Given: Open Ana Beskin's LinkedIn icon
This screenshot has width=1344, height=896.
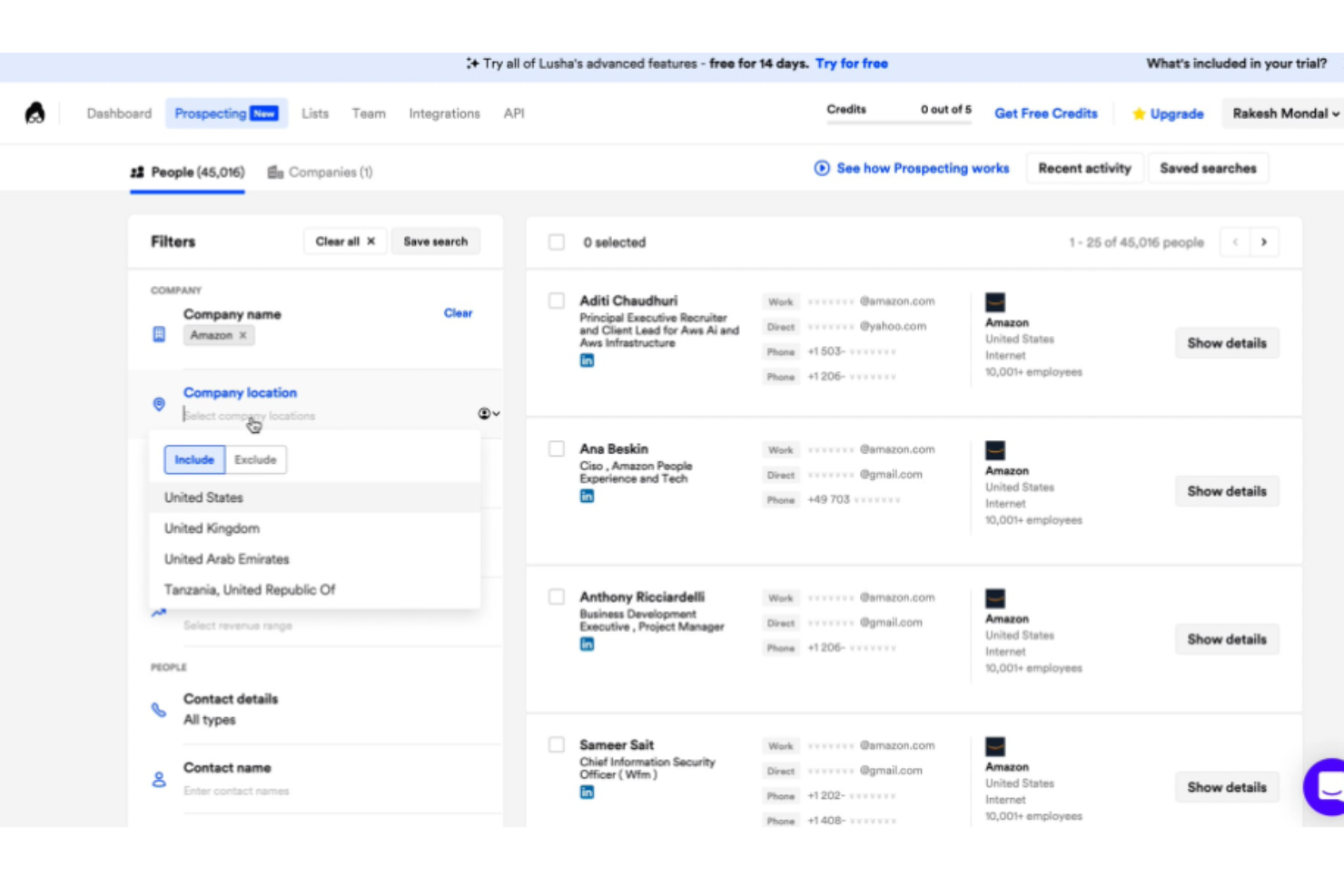Looking at the screenshot, I should 588,496.
